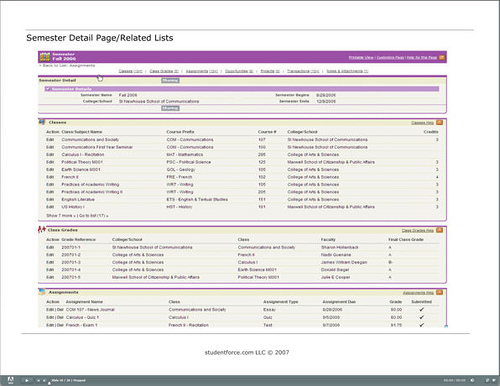Edit grade reference 200701-3 row
This screenshot has height=386, width=500.
[x=50, y=262]
